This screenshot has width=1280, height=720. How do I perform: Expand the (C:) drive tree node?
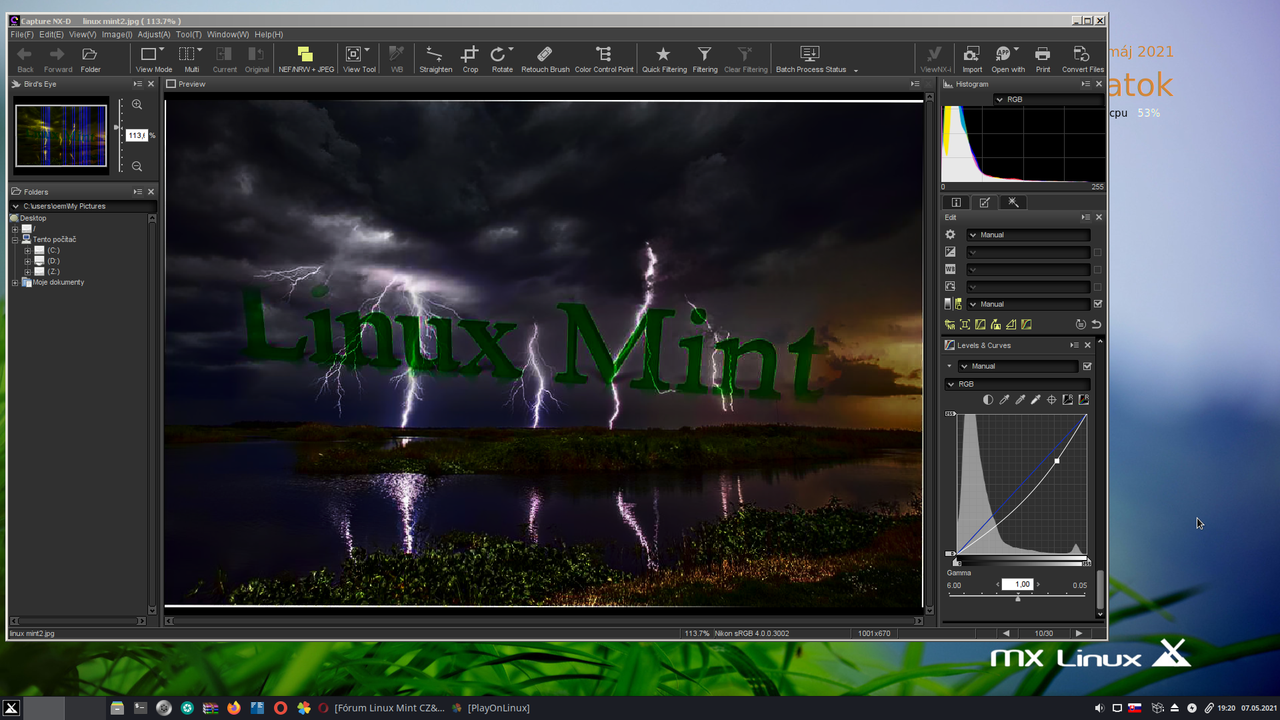(x=27, y=250)
